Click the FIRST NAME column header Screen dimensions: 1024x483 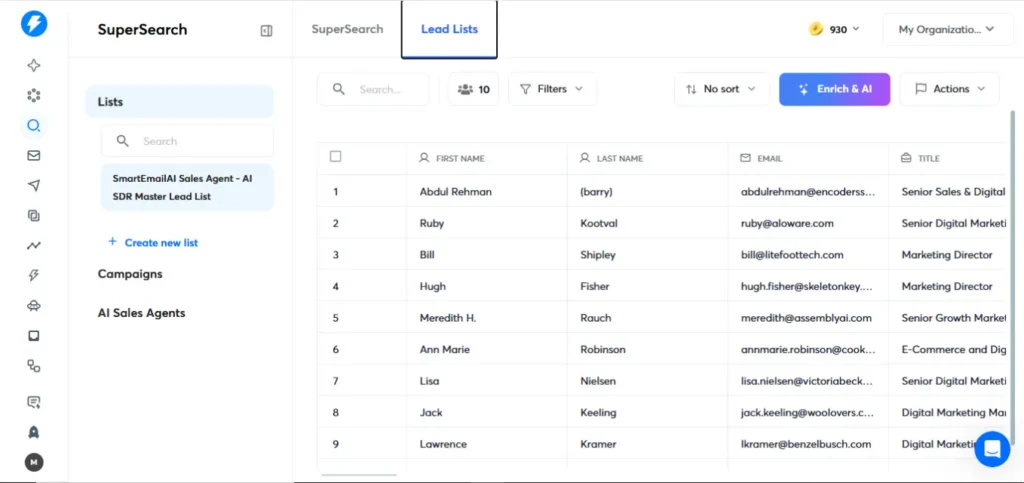click(x=487, y=158)
